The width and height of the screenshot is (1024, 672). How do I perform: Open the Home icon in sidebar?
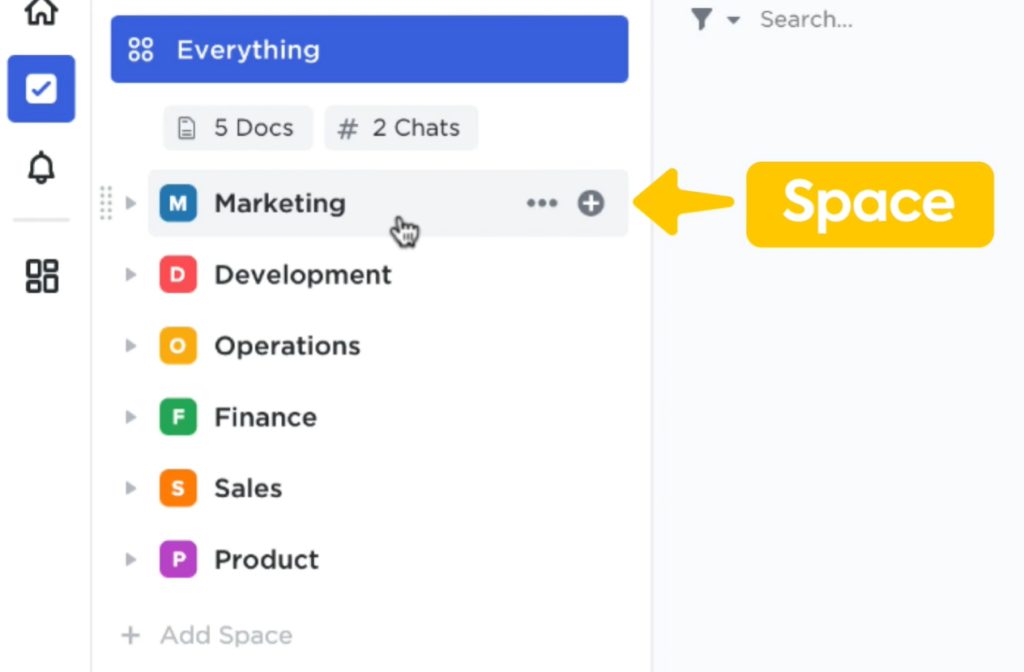[41, 12]
